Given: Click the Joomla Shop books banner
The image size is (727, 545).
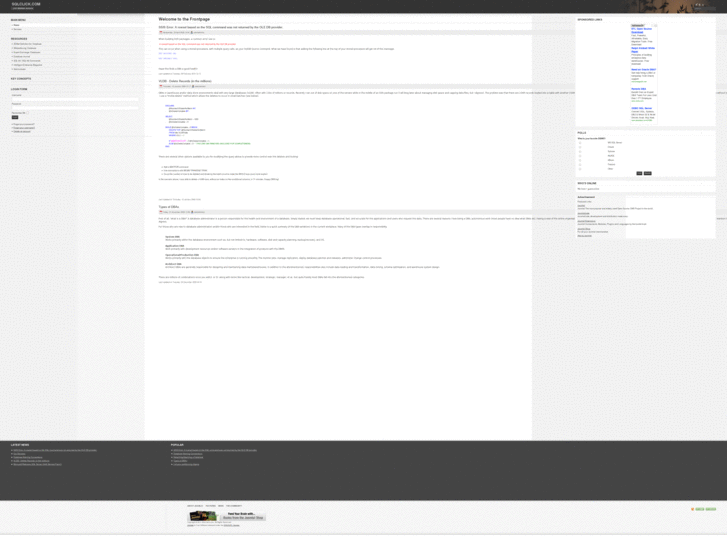Looking at the screenshot, I should [x=227, y=516].
